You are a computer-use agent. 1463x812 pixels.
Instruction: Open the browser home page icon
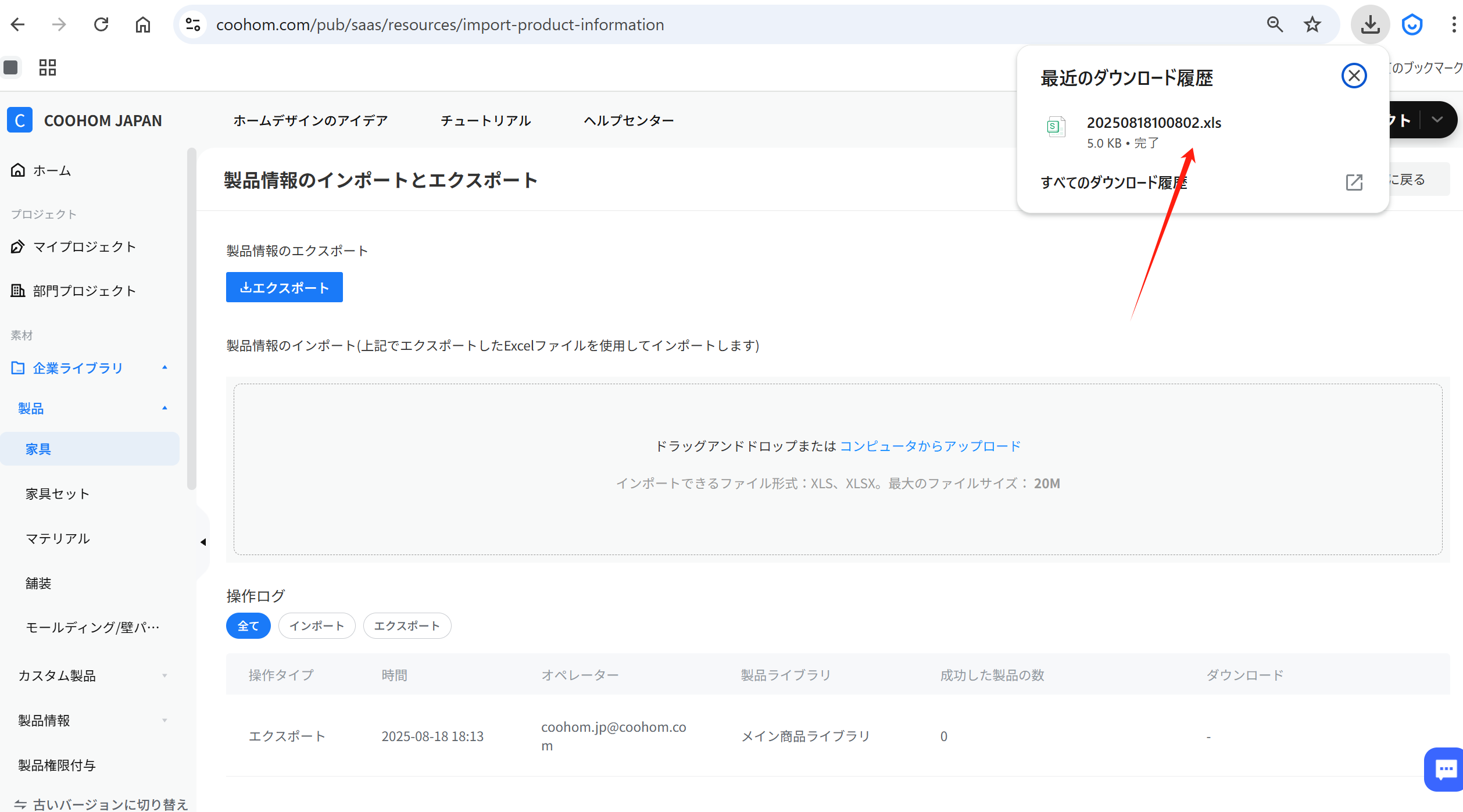pyautogui.click(x=143, y=24)
